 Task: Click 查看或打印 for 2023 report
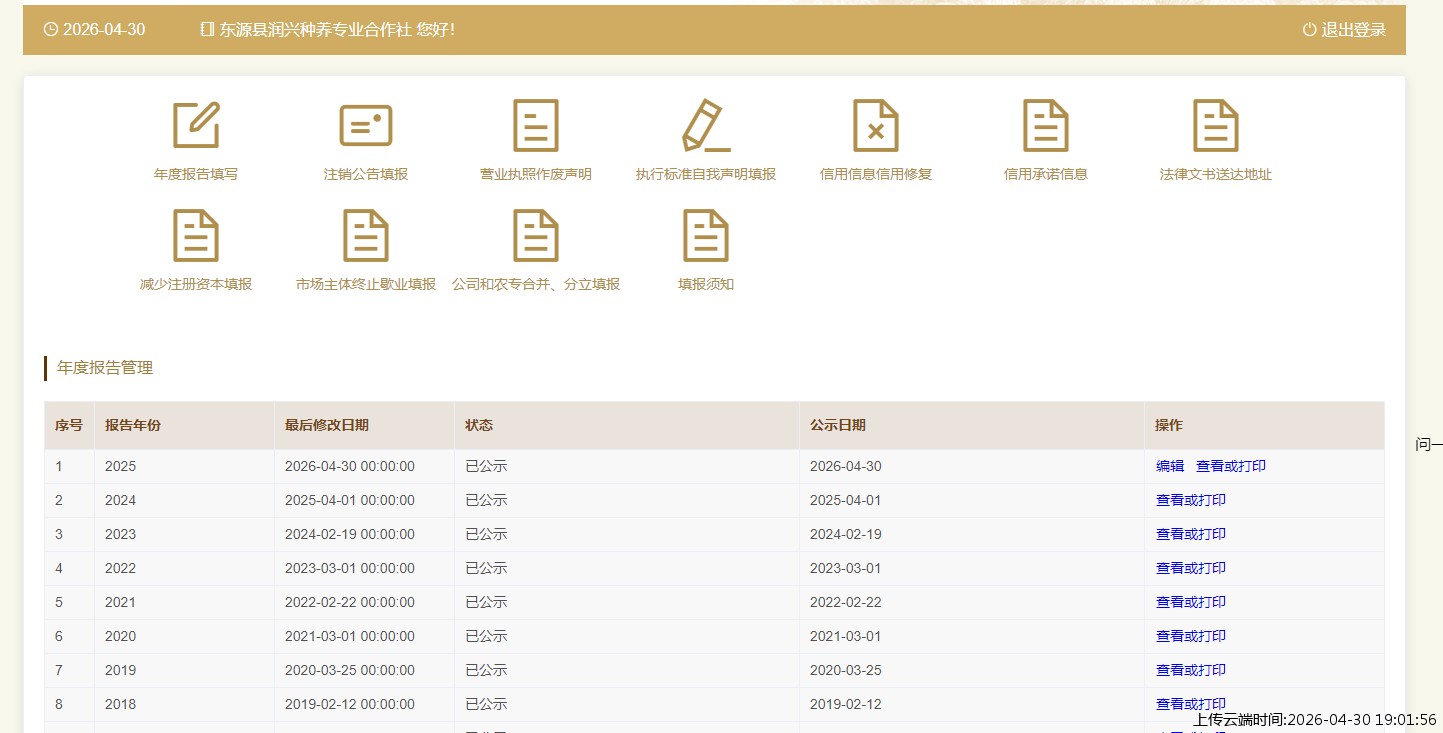[1191, 534]
